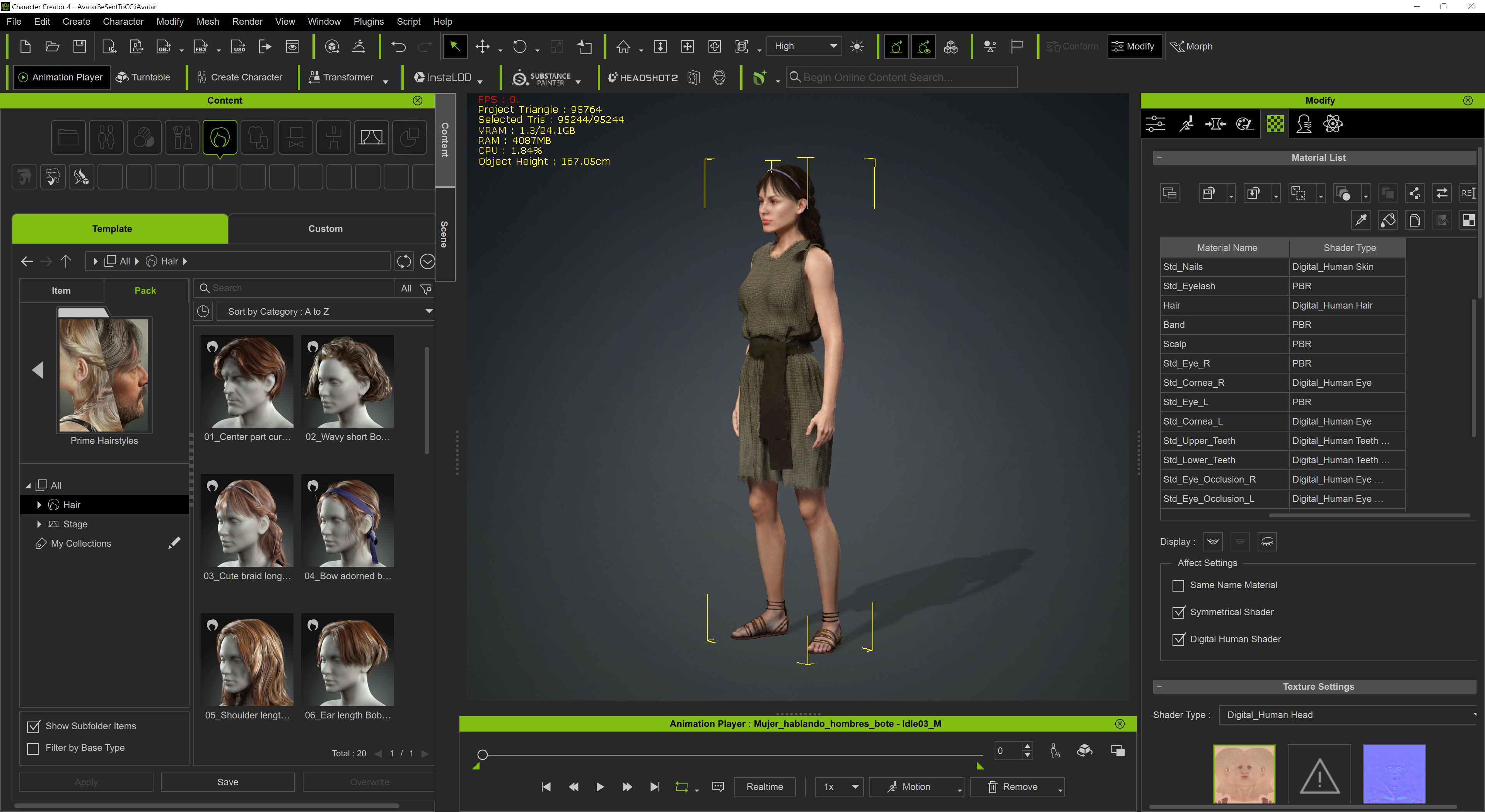
Task: Open the File menu
Action: click(14, 21)
